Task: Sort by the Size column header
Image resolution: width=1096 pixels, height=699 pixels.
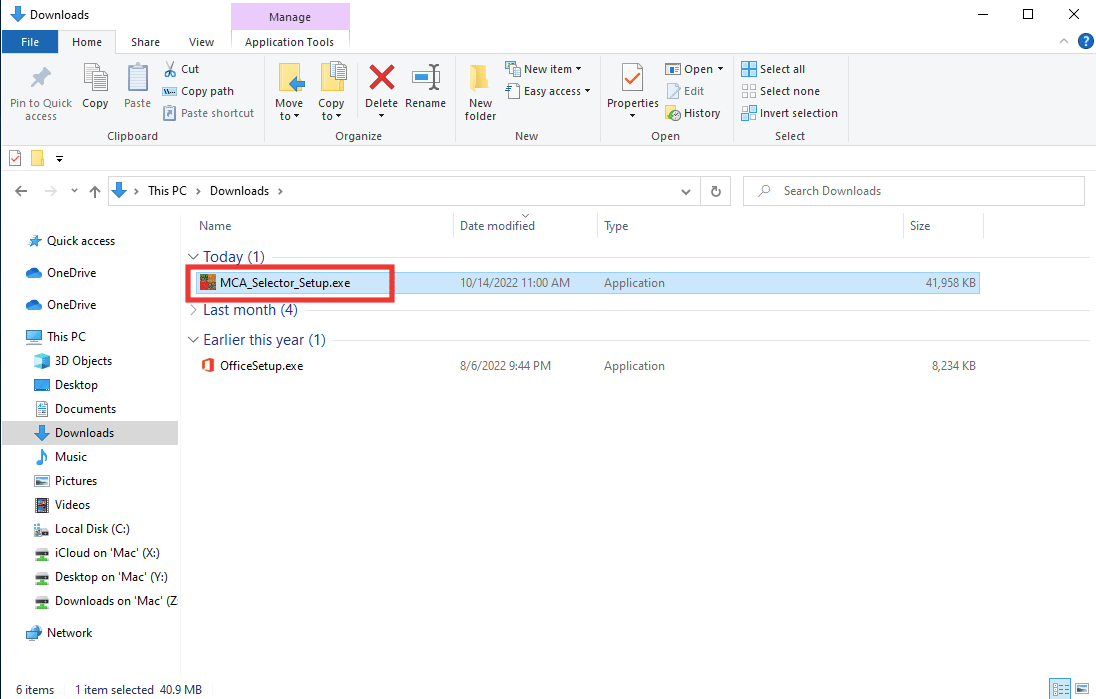Action: tap(920, 226)
